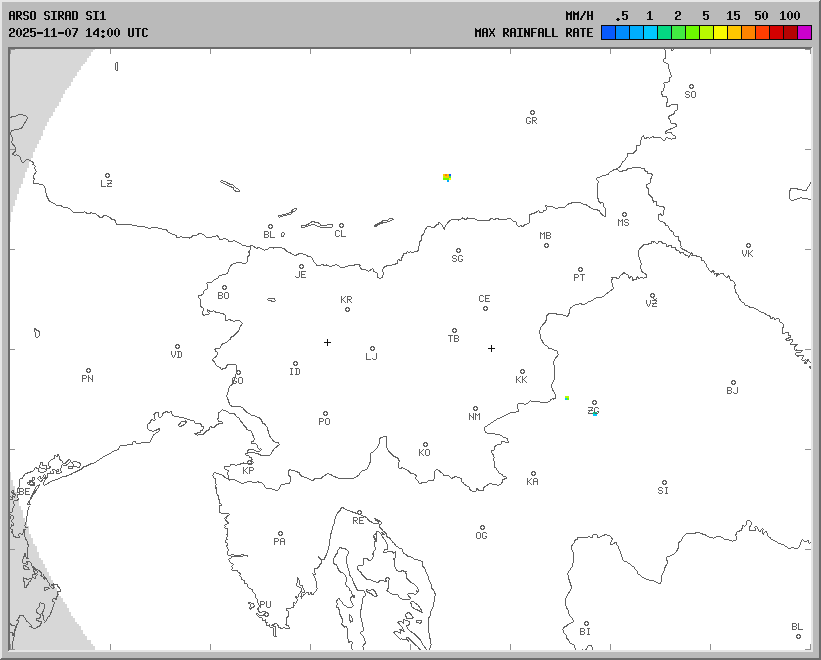Select the NM station marker
This screenshot has width=821, height=660.
tap(475, 409)
